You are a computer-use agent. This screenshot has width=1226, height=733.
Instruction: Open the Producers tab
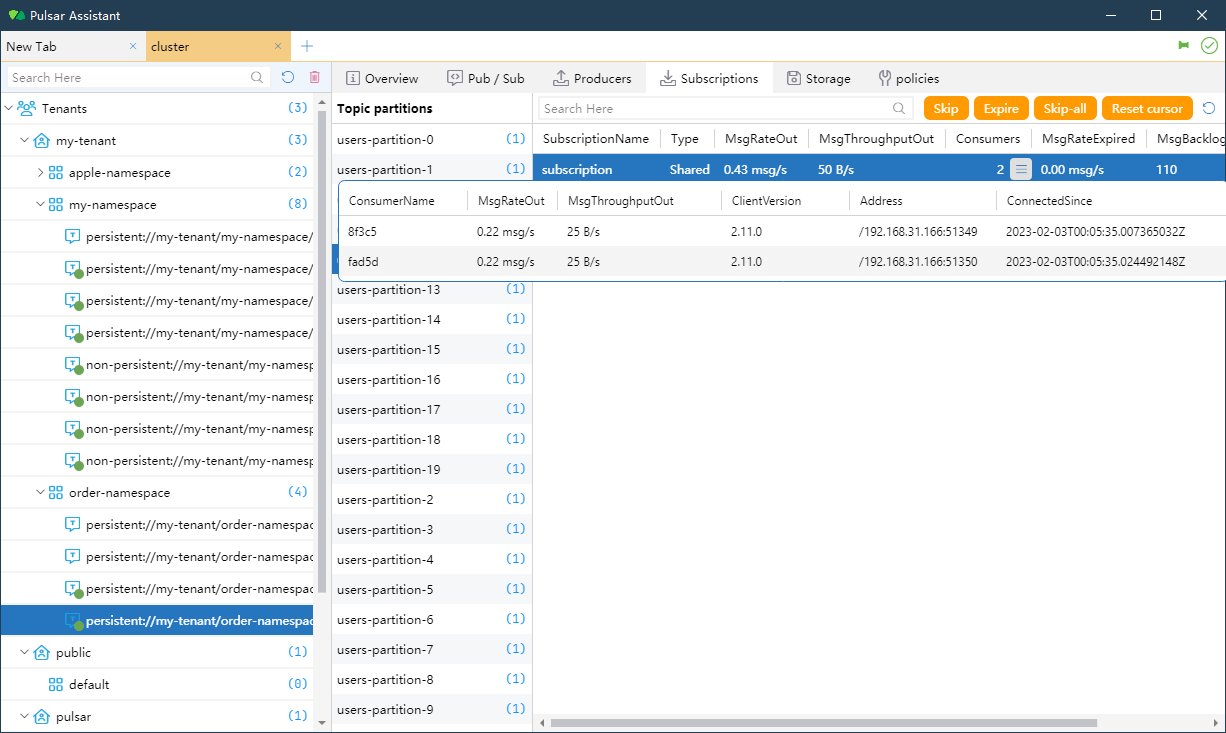594,78
